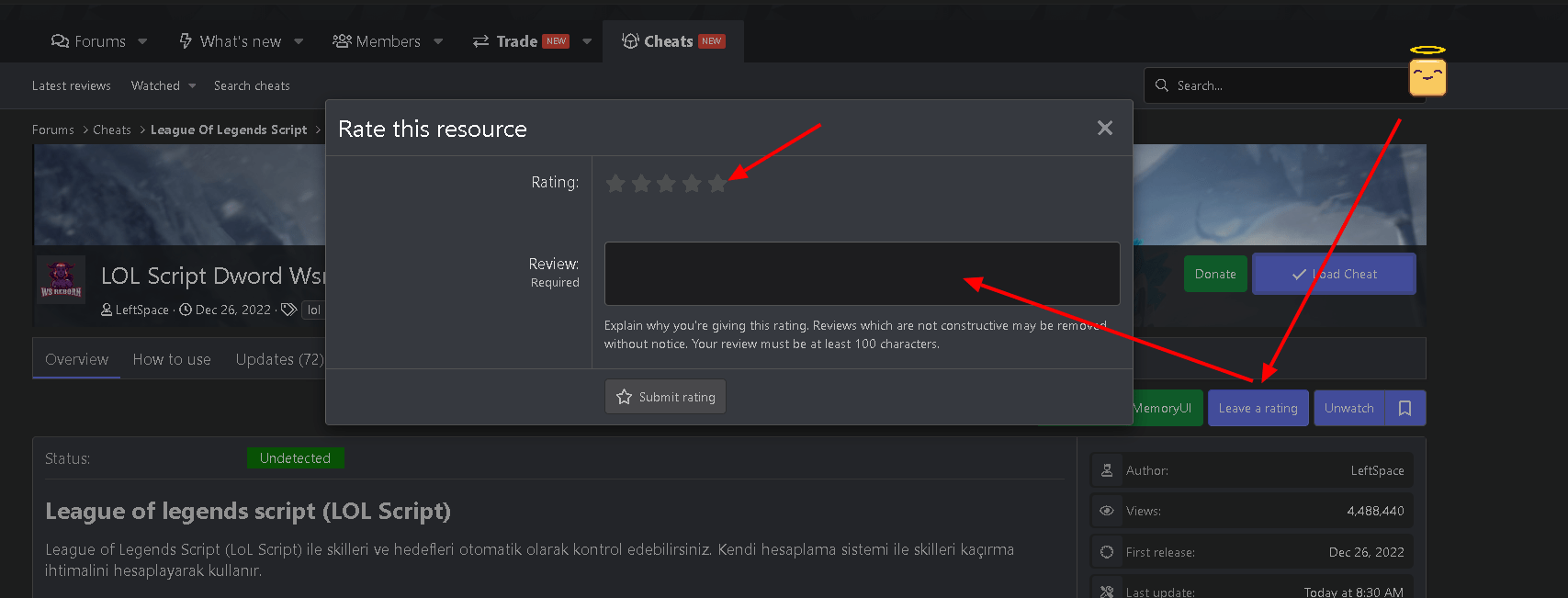Open the Cheats tab
This screenshot has width=1568, height=598.
click(x=673, y=41)
